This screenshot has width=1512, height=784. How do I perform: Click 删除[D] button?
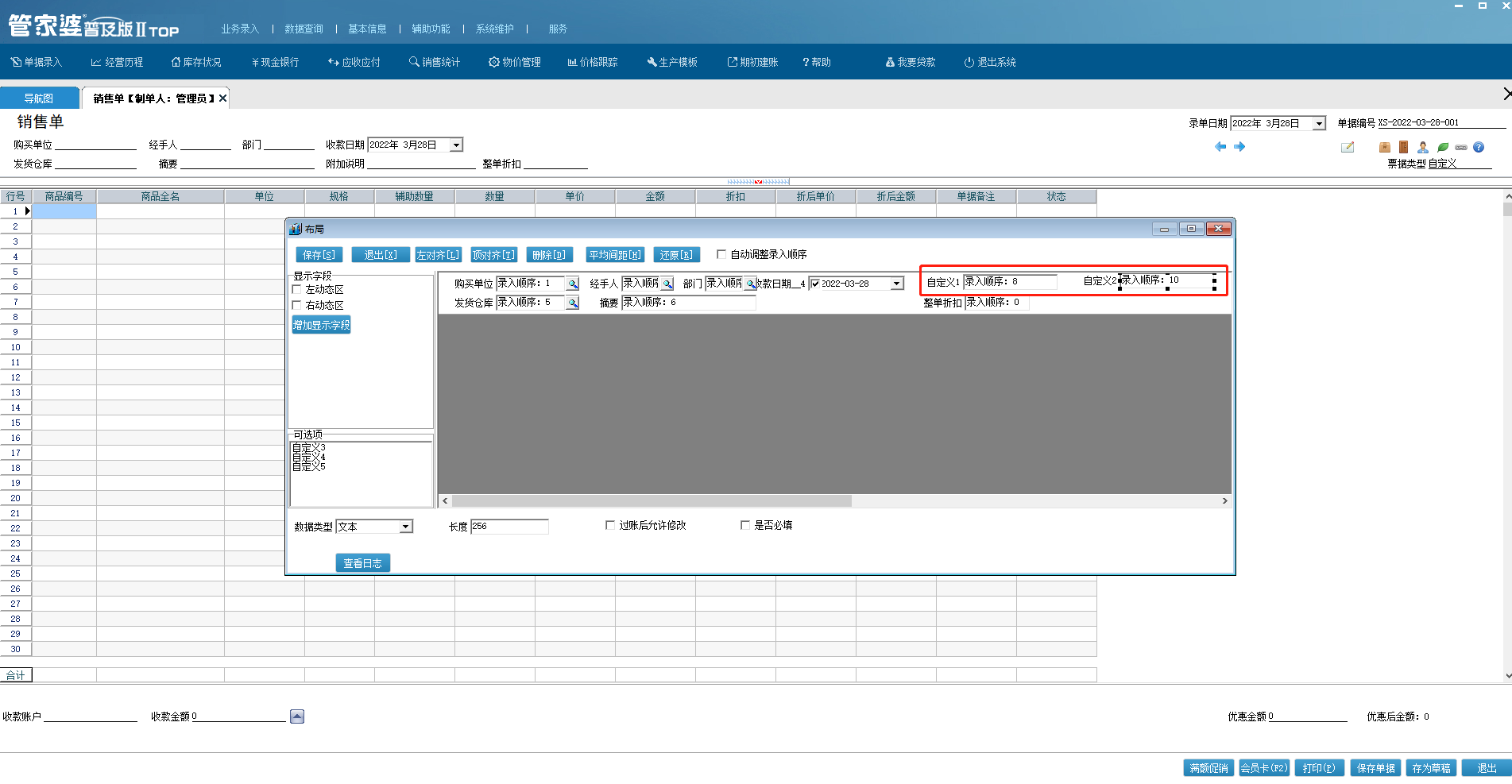pyautogui.click(x=549, y=255)
